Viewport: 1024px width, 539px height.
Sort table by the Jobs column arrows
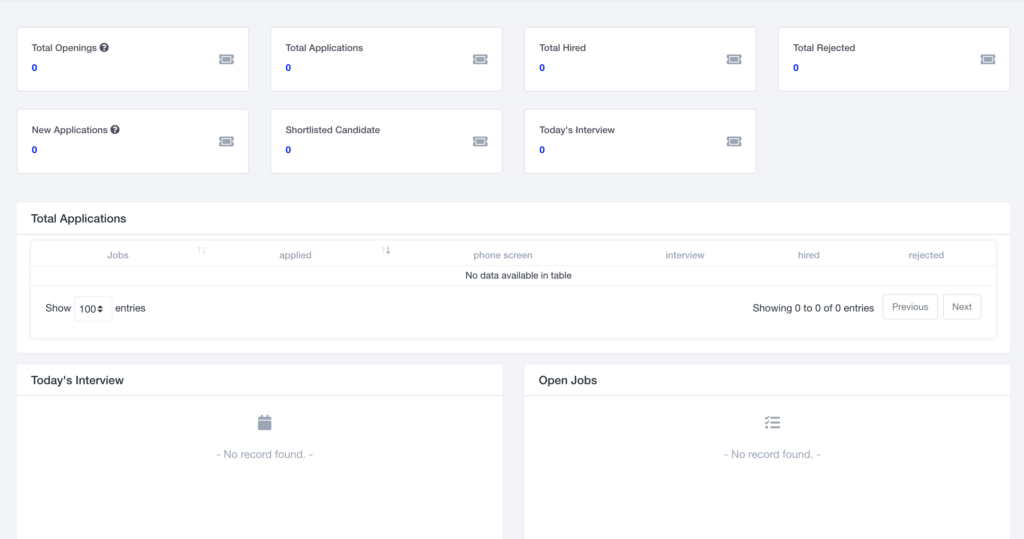coord(202,250)
